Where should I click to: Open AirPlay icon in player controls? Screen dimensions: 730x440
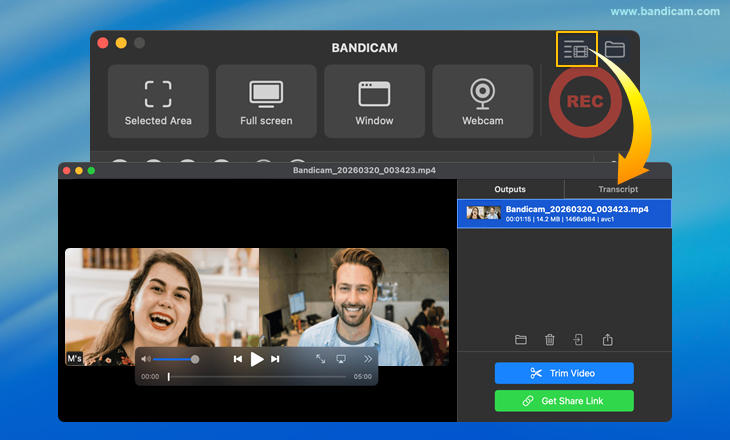tap(341, 359)
